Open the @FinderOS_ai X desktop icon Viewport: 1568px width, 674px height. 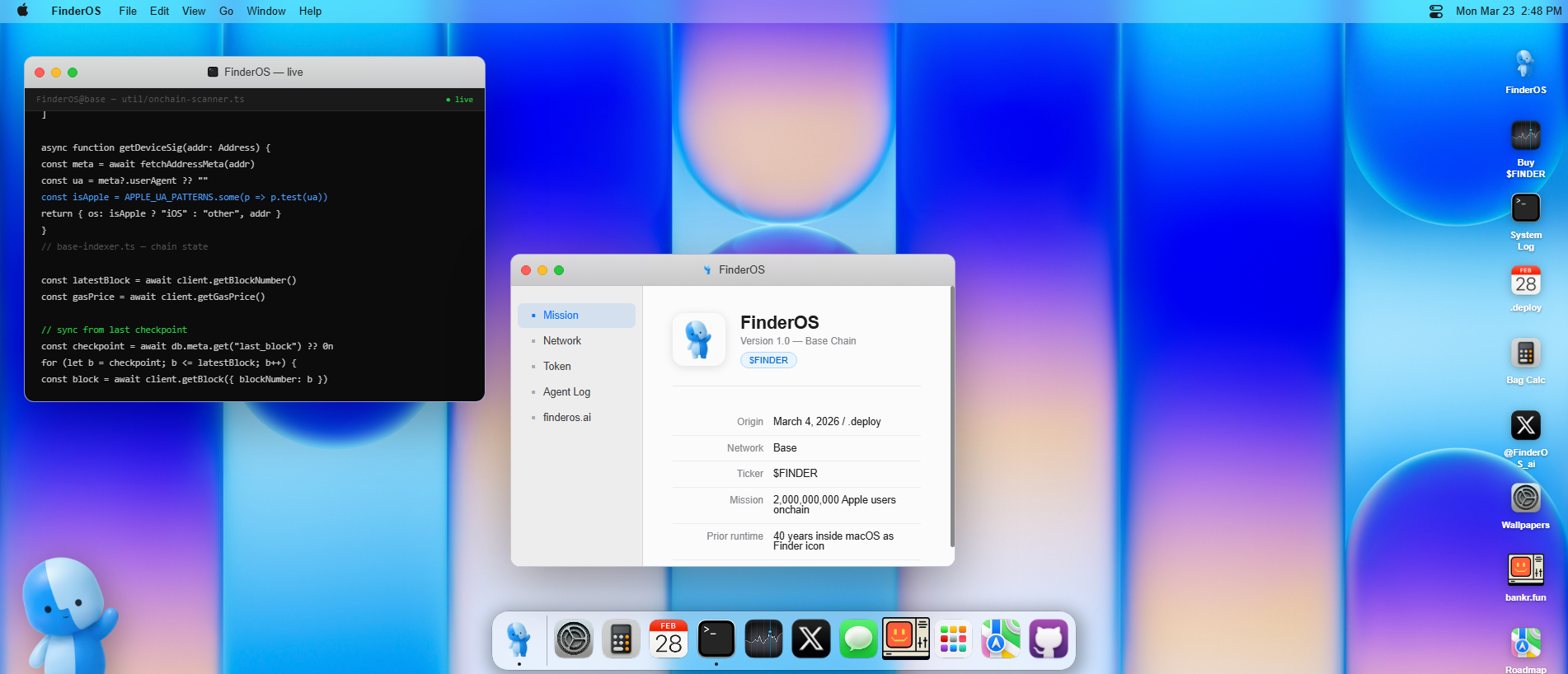pyautogui.click(x=1526, y=439)
